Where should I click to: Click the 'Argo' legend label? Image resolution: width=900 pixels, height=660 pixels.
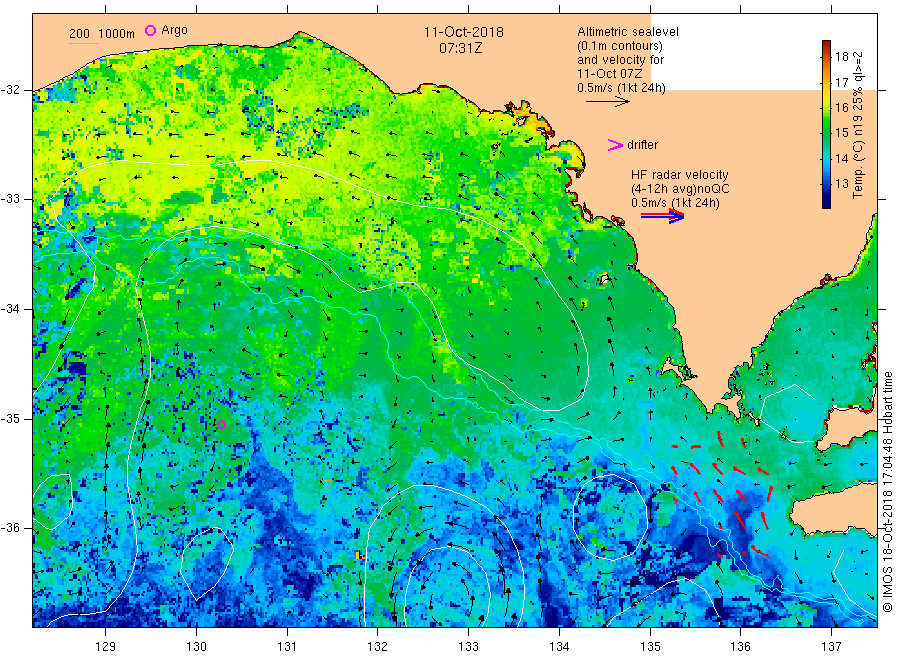click(174, 30)
